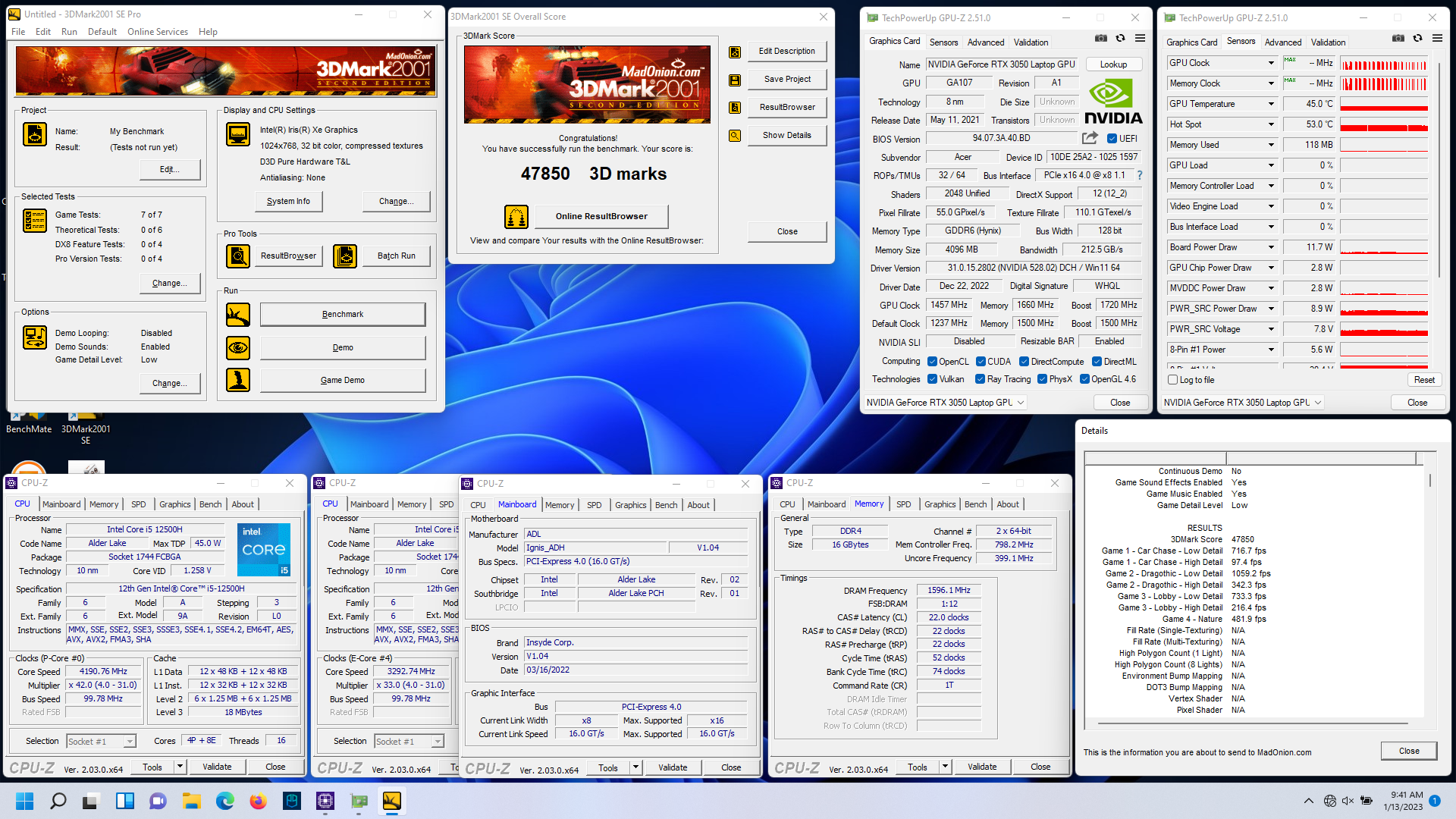Click Bus Interface question mark in GPU-Z
The width and height of the screenshot is (1456, 819).
(x=1139, y=175)
